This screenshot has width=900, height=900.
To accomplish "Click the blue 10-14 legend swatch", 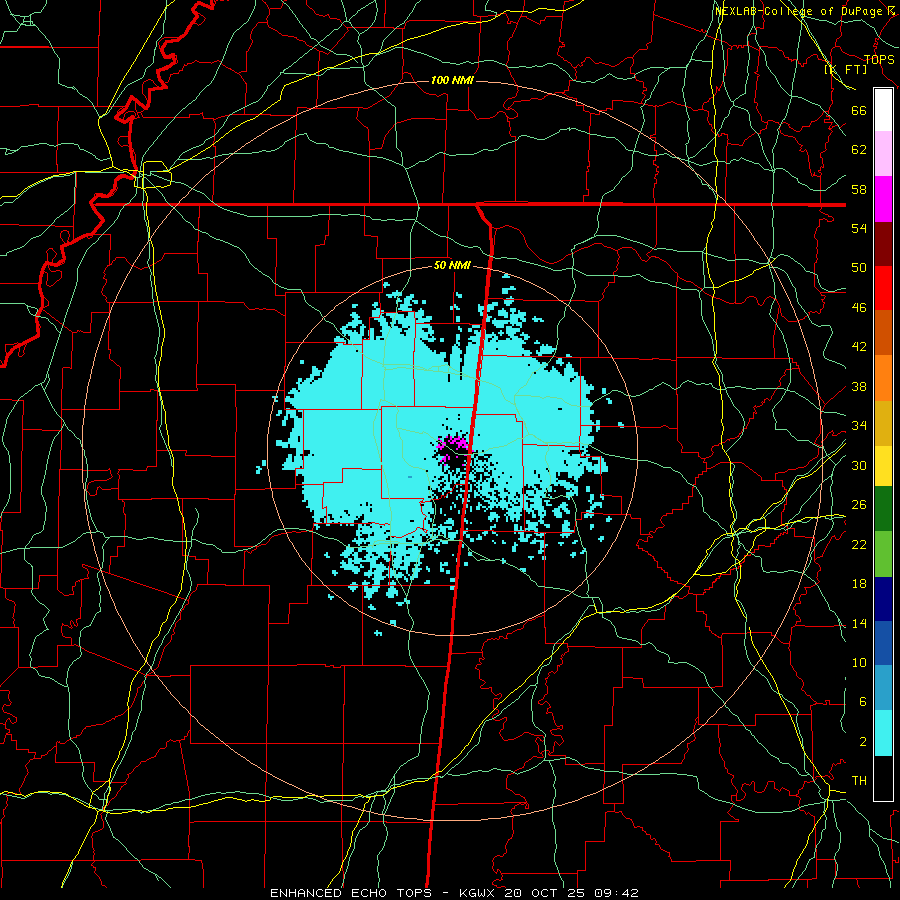I will point(883,643).
